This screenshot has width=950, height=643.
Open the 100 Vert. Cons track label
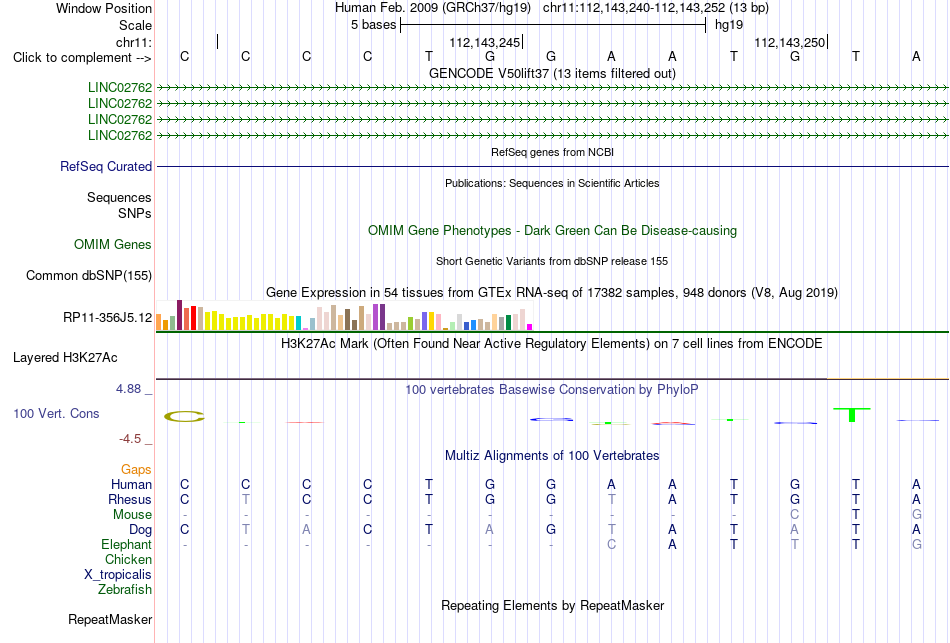56,413
